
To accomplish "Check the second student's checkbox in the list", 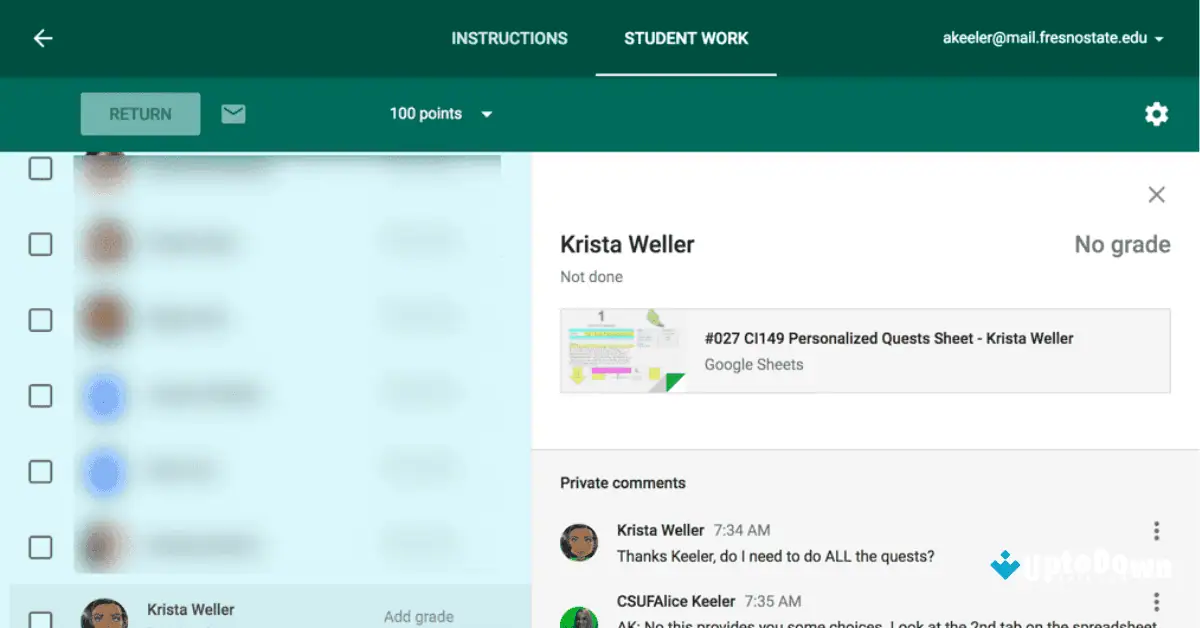I will (x=40, y=244).
